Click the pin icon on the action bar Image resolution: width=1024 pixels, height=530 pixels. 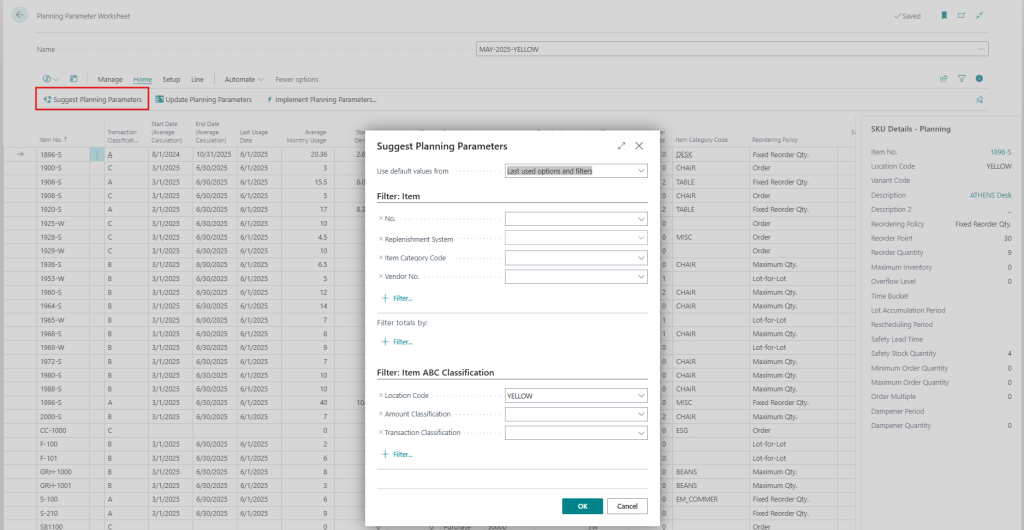[979, 100]
